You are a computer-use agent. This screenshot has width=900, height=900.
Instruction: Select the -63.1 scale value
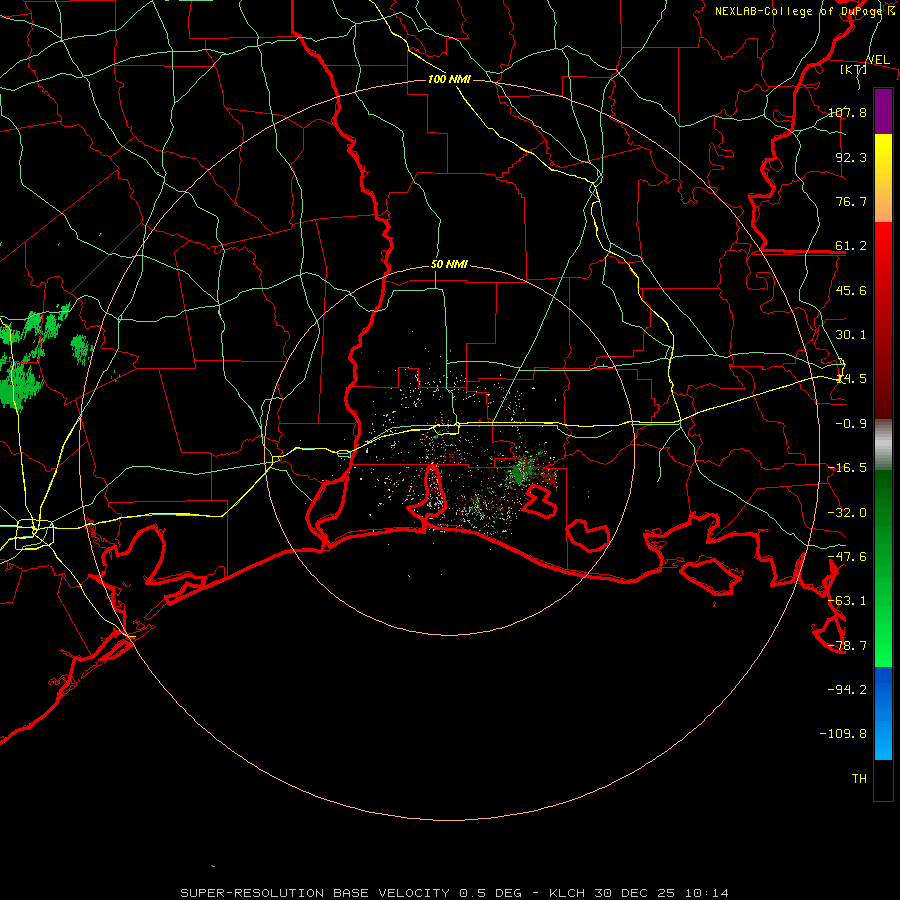[847, 601]
